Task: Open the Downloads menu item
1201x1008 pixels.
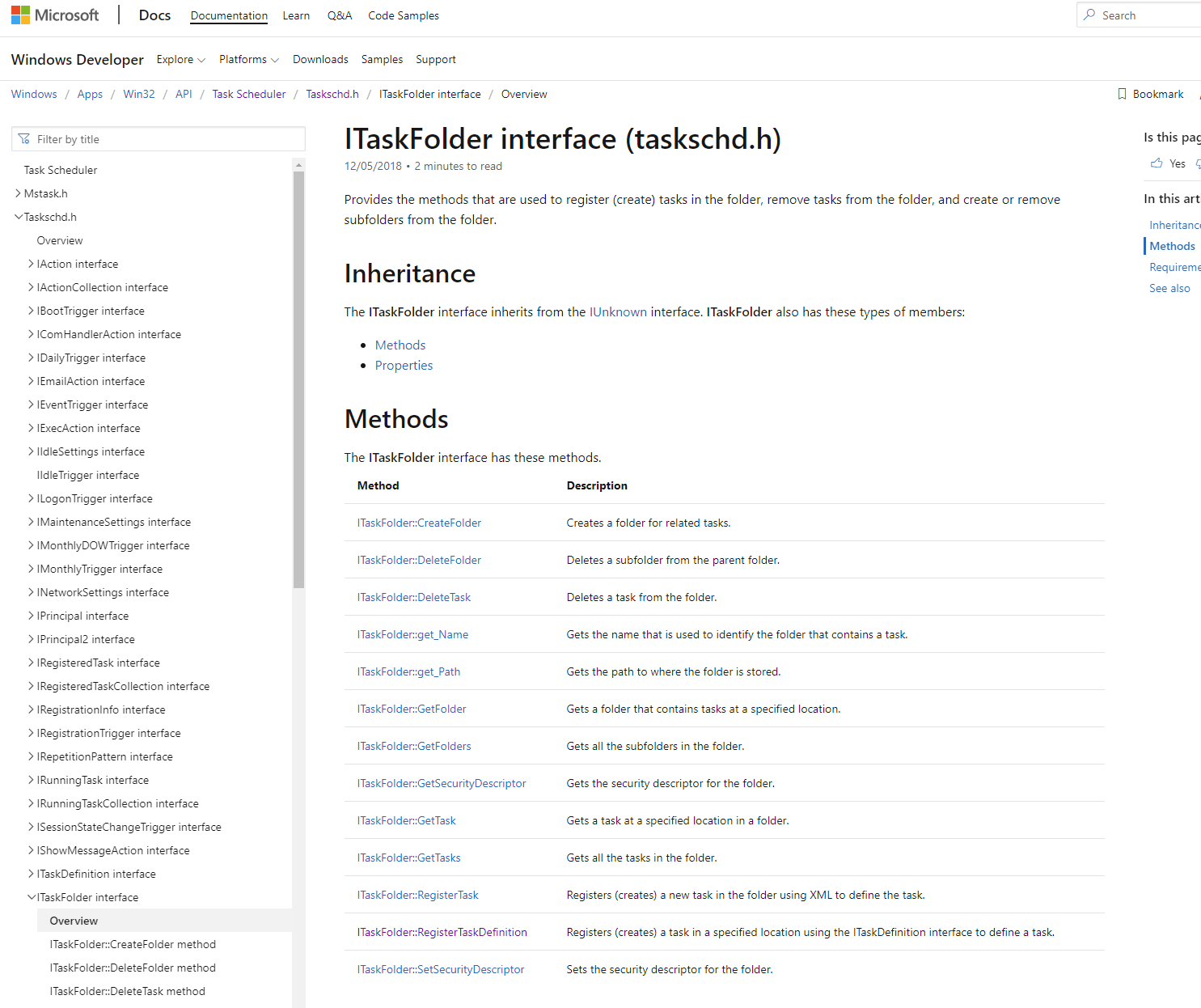Action: point(320,59)
